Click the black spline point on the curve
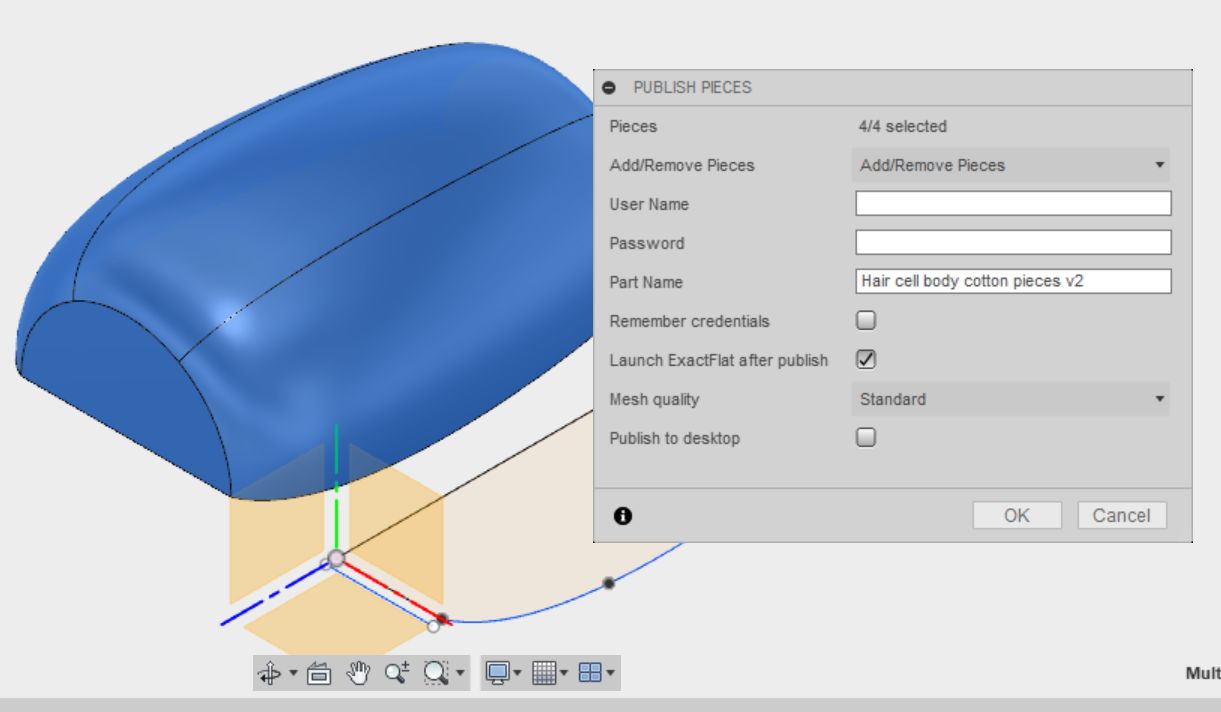Image resolution: width=1221 pixels, height=712 pixels. tap(608, 583)
